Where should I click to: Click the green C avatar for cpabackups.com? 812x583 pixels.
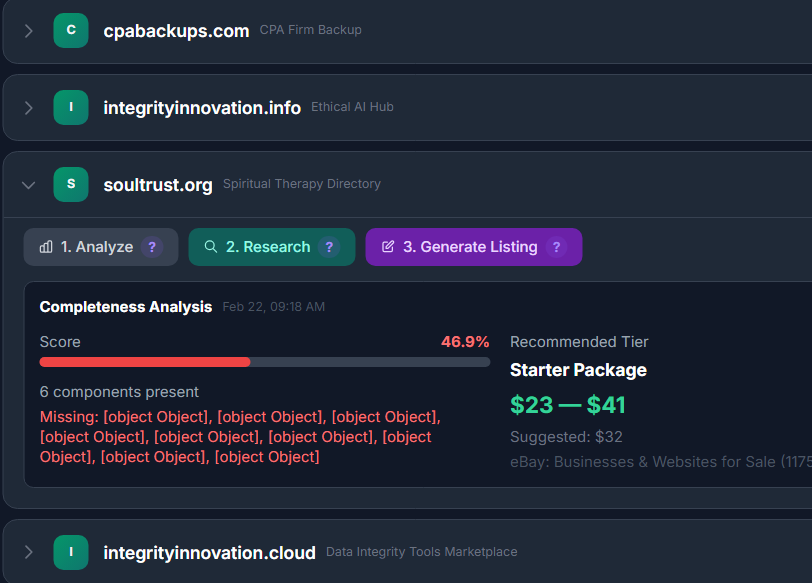71,30
